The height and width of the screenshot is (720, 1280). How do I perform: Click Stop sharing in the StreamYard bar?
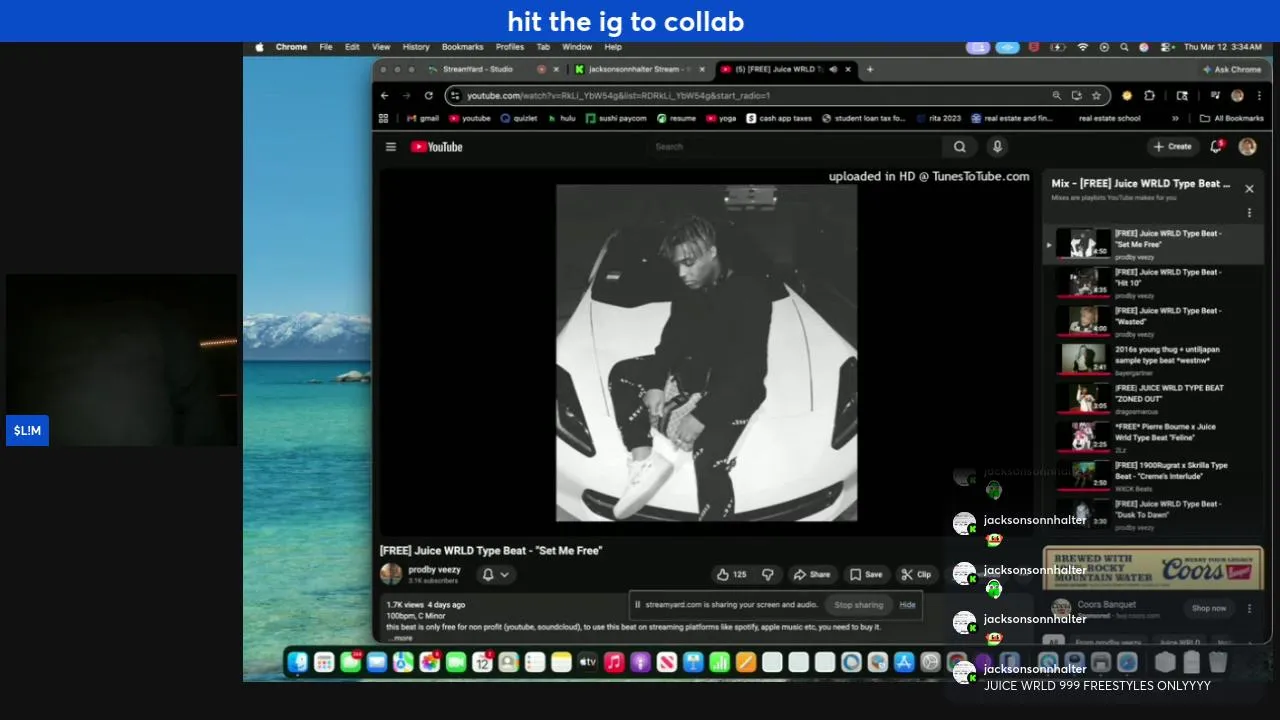[859, 605]
